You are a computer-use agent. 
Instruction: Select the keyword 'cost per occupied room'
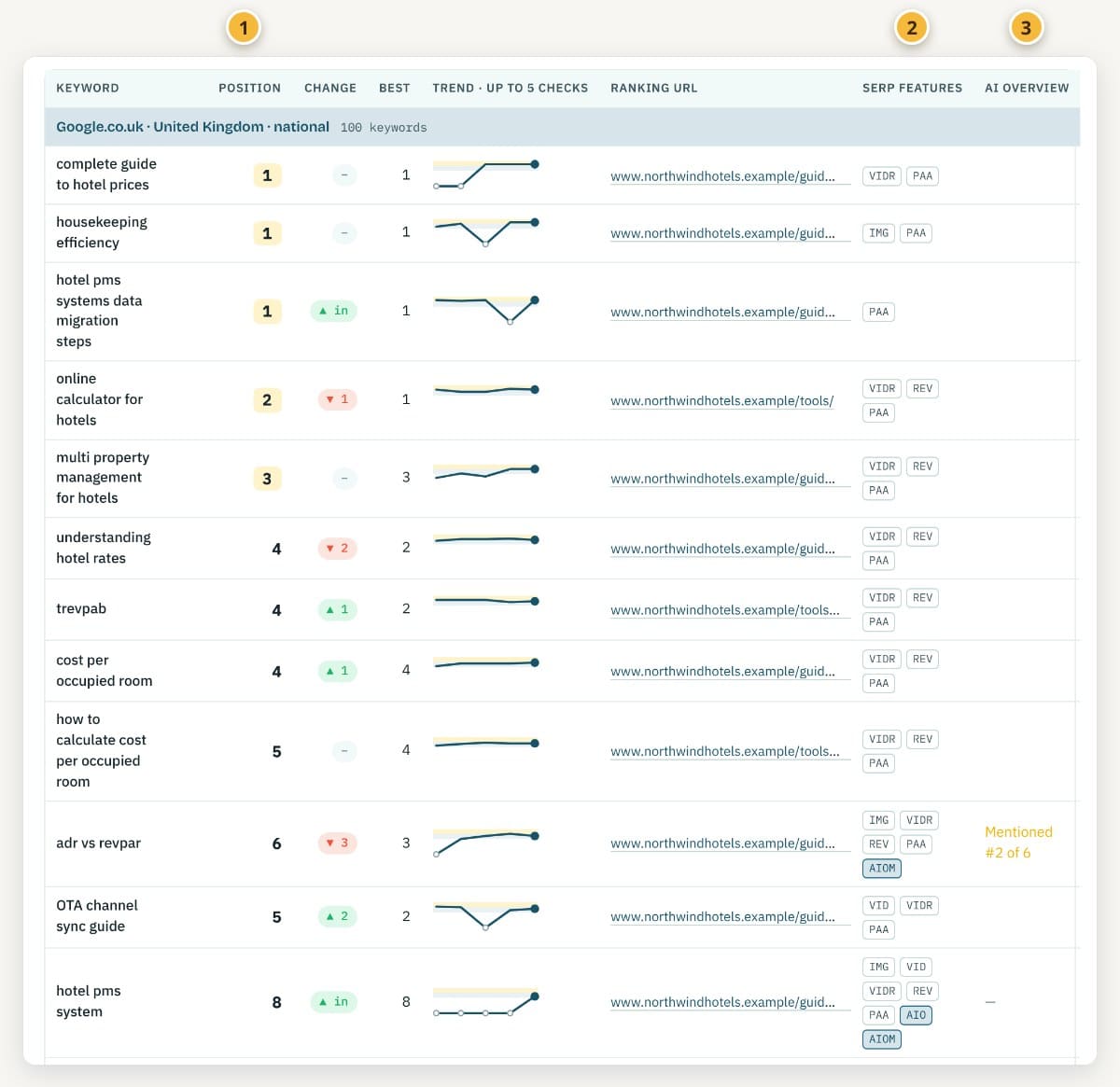(104, 671)
